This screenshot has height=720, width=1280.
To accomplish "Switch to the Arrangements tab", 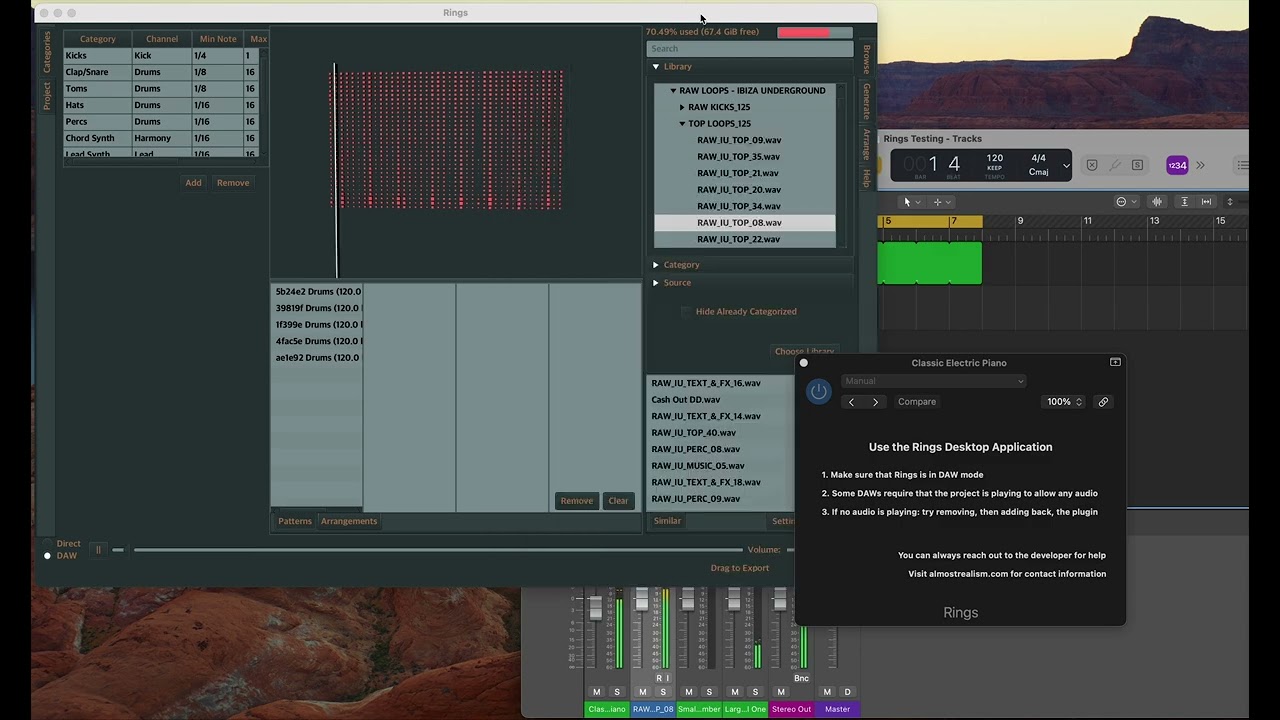I will point(349,521).
